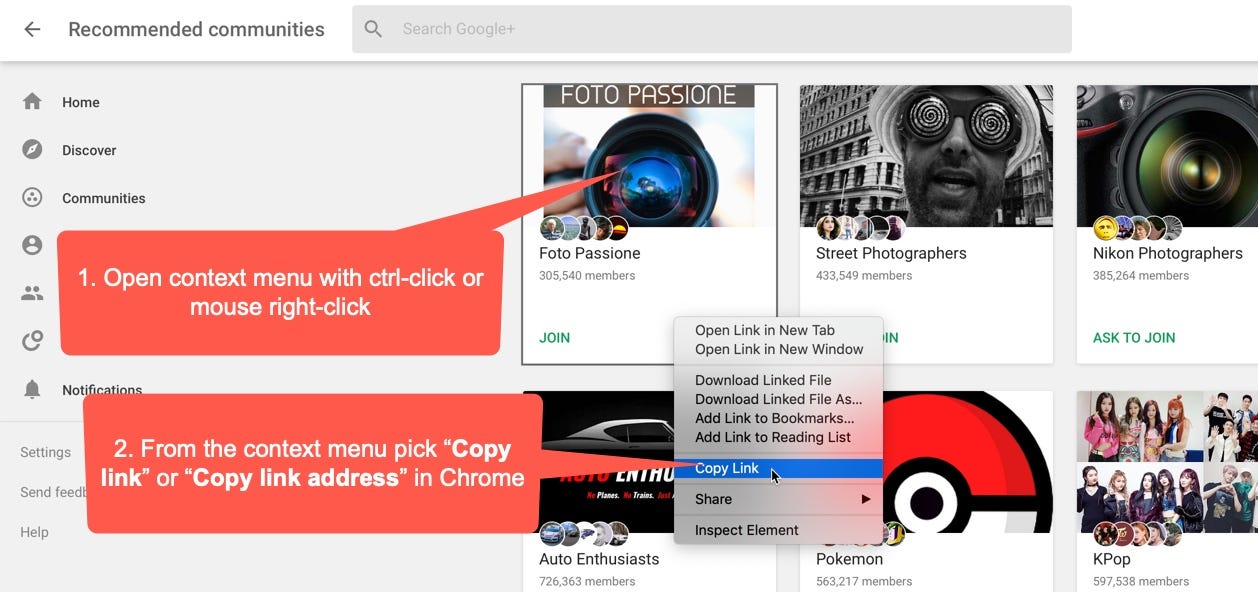Click KPop member avatars
The height and width of the screenshot is (592, 1258).
(x=1138, y=534)
